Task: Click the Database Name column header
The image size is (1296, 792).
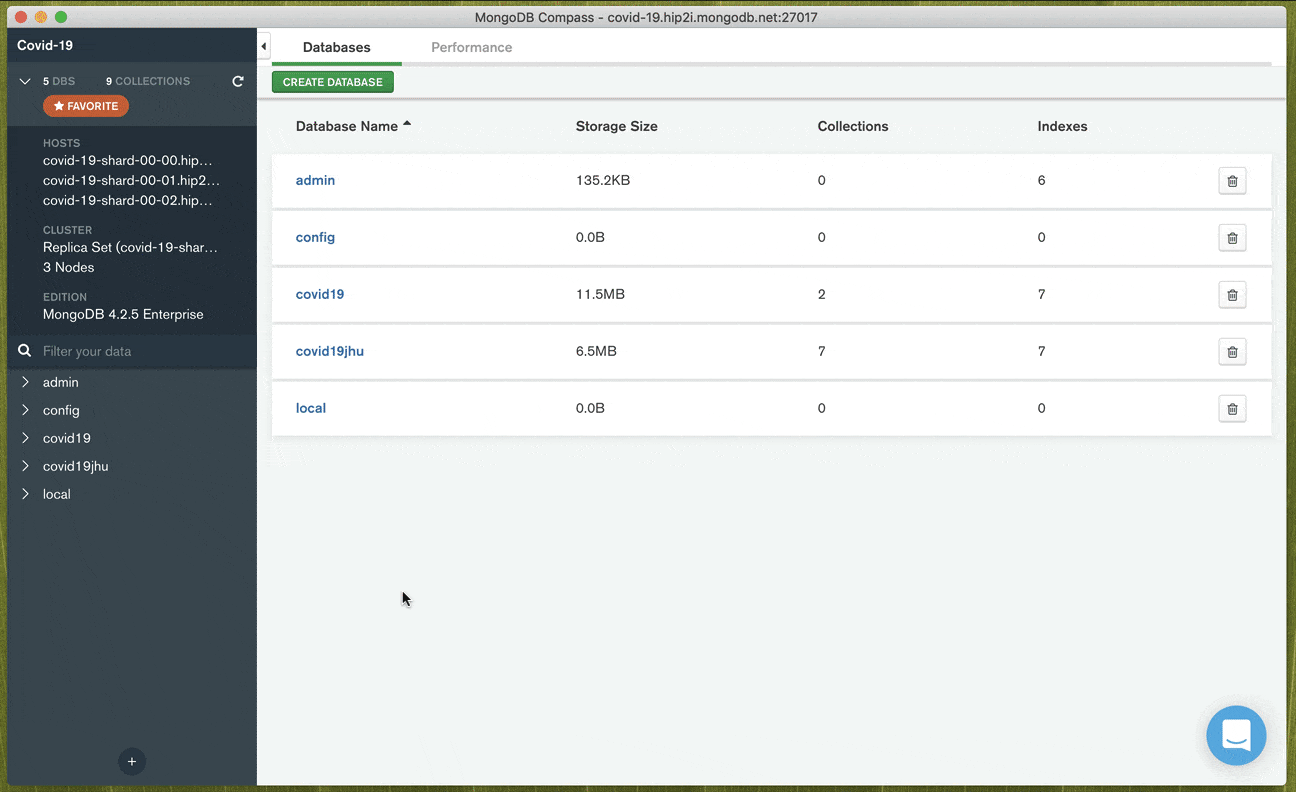Action: 347,126
